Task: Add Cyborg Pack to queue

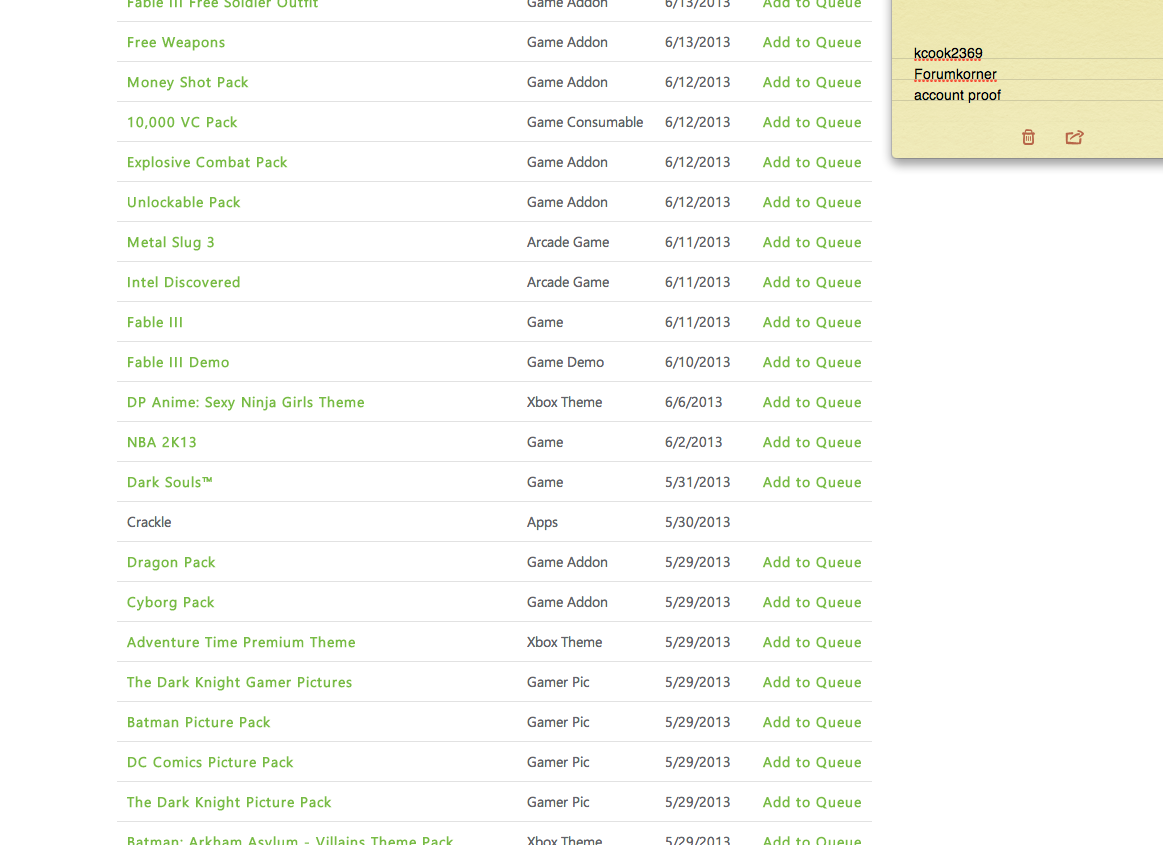Action: [x=812, y=603]
